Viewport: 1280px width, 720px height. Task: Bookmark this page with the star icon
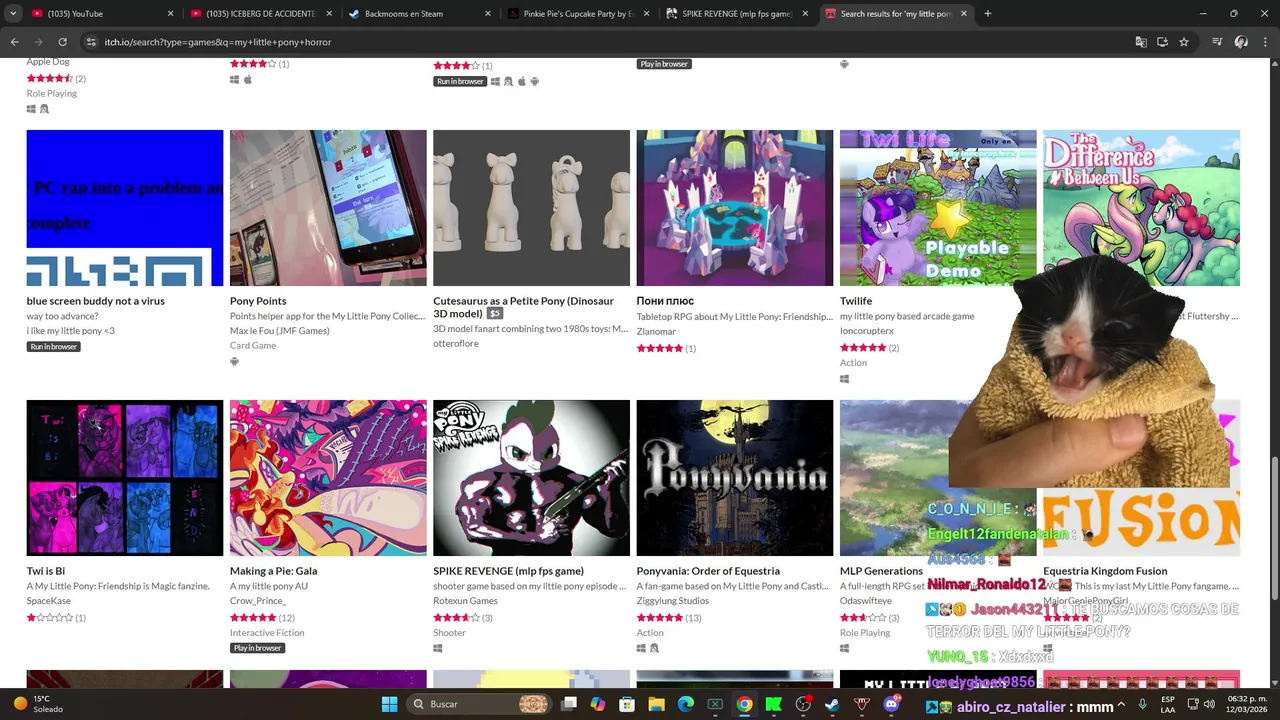(x=1184, y=42)
